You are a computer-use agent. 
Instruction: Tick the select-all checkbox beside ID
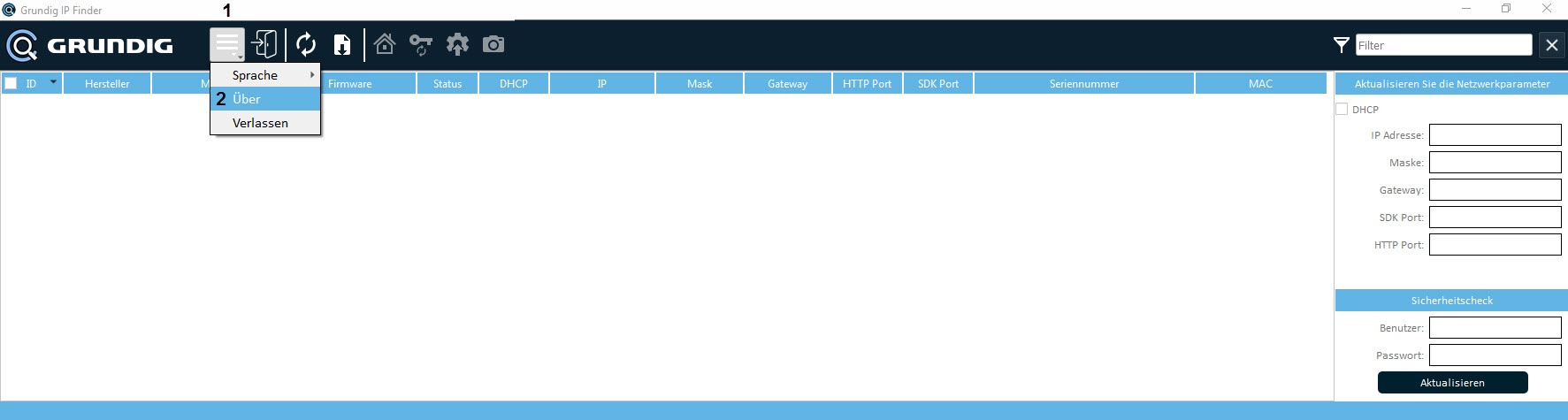tap(11, 83)
